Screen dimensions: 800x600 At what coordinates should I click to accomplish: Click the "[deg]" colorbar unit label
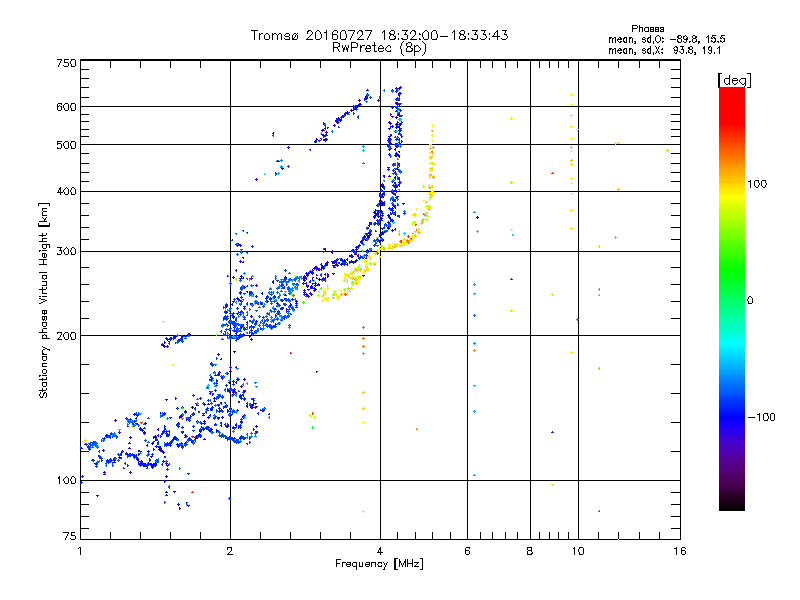pos(734,80)
